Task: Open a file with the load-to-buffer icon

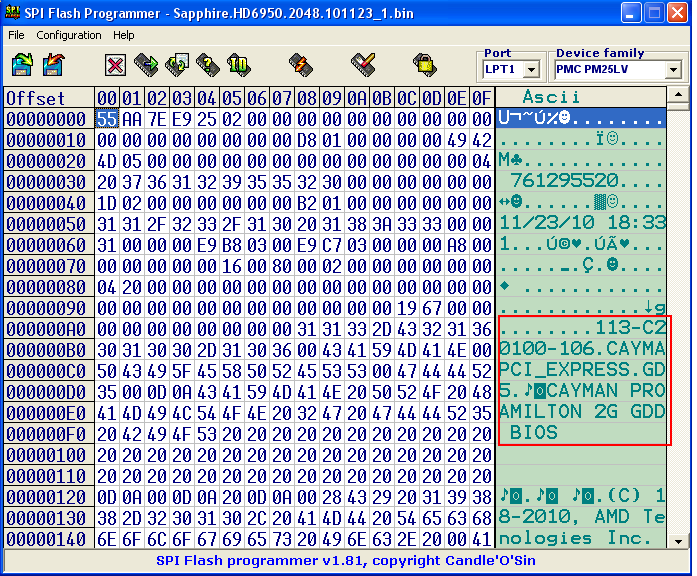Action: 22,65
